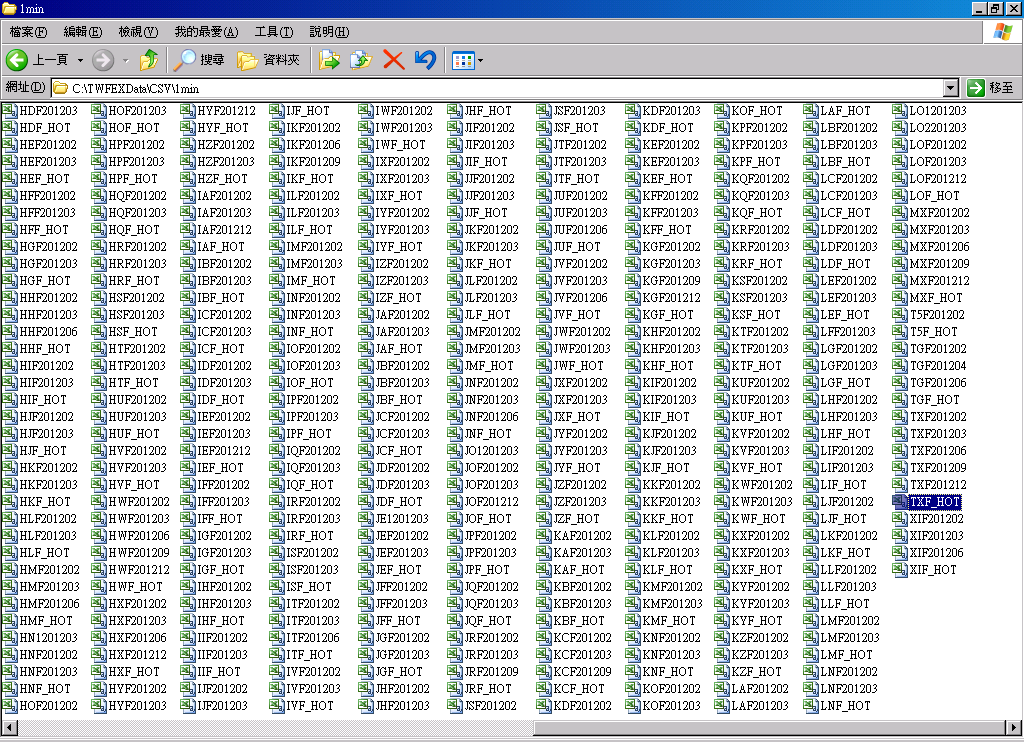
Task: Select the HOF201203 file icon
Action: [x=99, y=110]
